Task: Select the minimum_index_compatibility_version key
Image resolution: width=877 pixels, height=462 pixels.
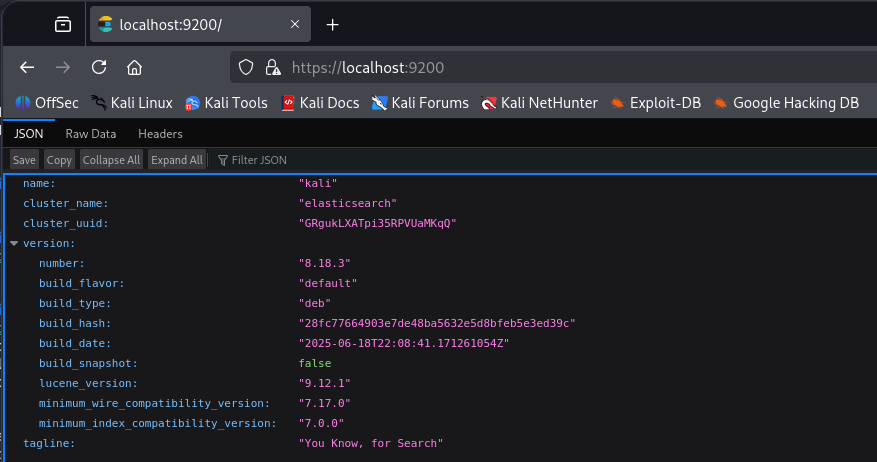Action: (x=158, y=423)
